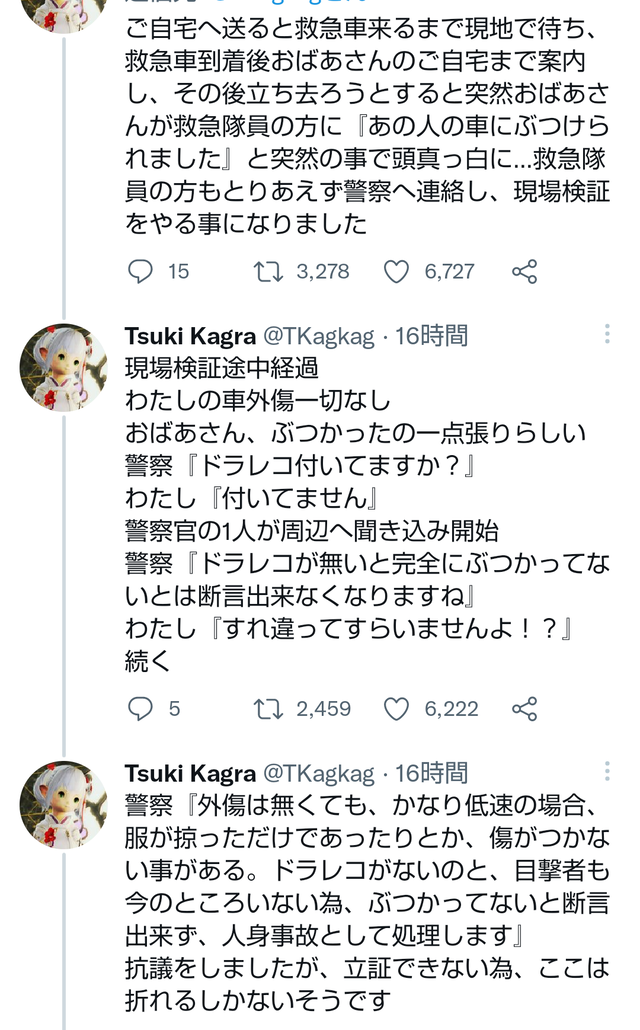Tap the 16時間 timestamp on the 外傷は無くても tweet
Viewport: 640px width, 1030px height.
(431, 773)
